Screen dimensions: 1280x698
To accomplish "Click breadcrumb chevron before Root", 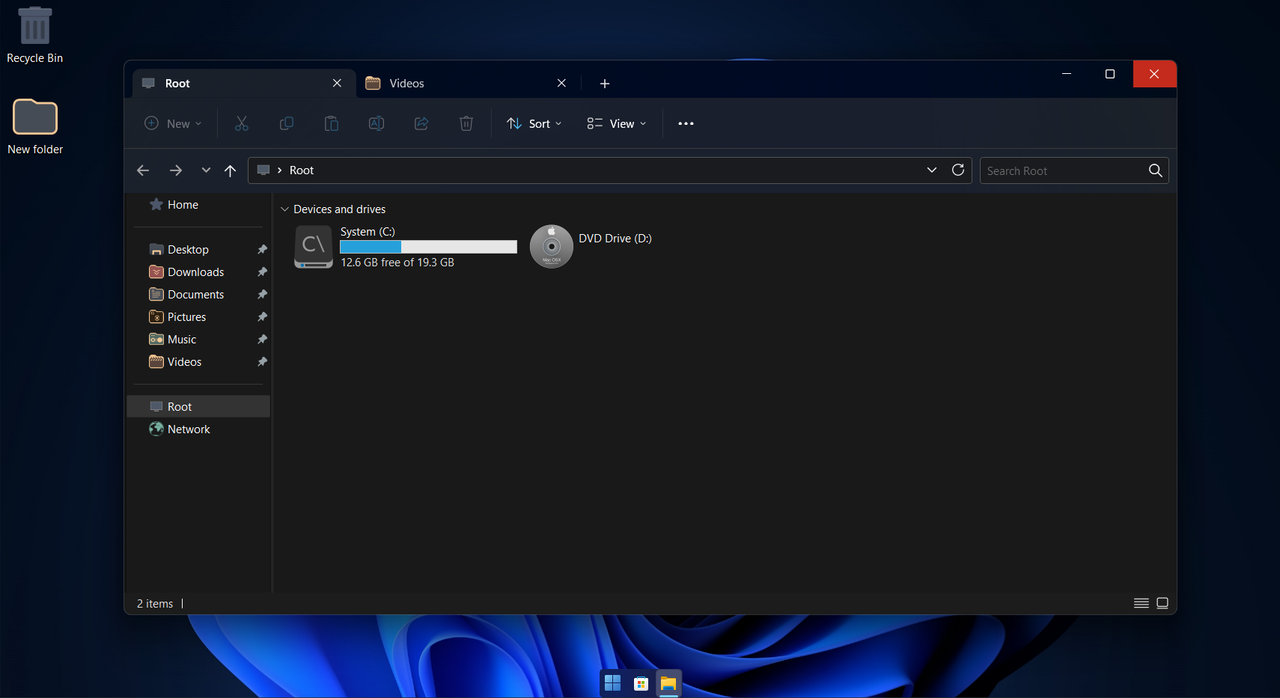I will pos(279,170).
